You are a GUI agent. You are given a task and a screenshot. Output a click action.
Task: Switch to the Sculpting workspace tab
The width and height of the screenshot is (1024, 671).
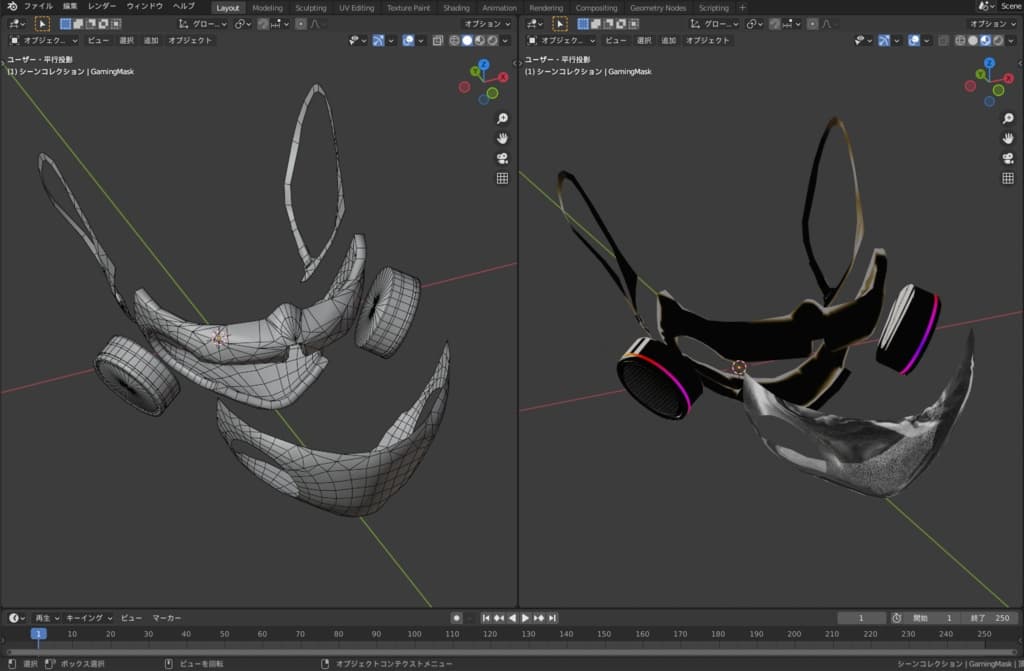311,7
